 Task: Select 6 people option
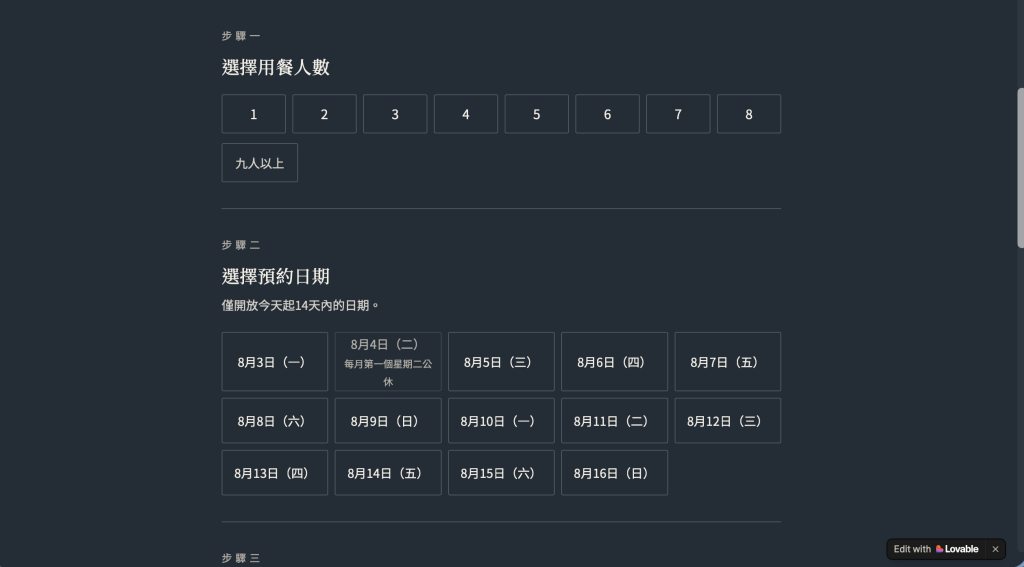pos(607,114)
